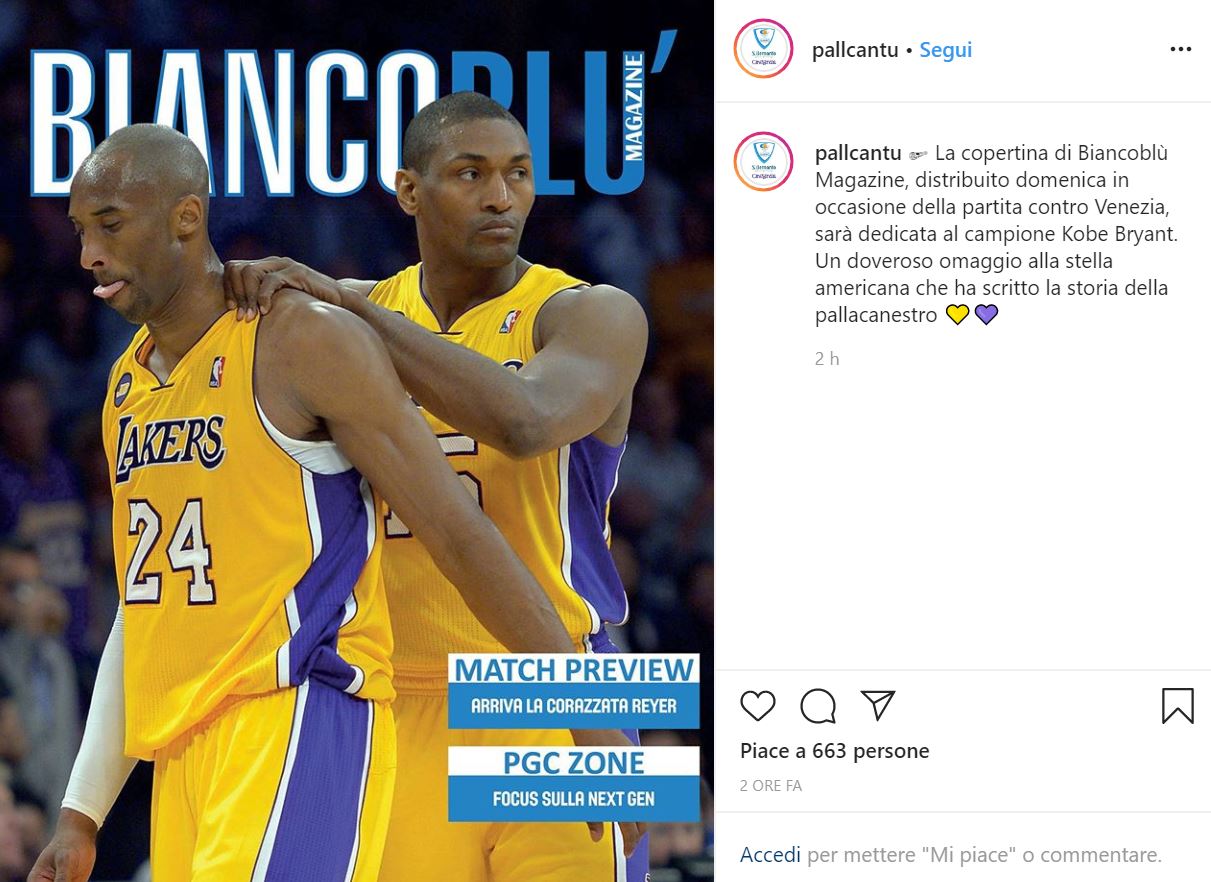Click Accedi to log in
1211x882 pixels.
(770, 855)
